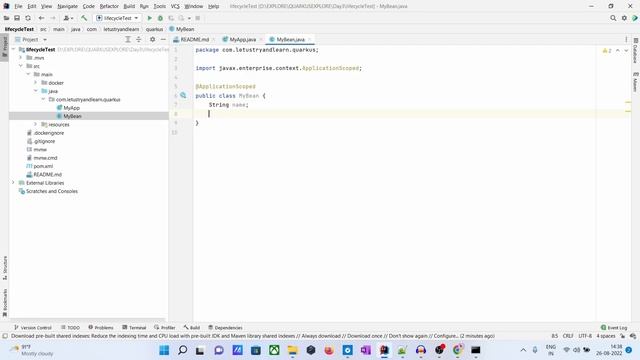Open the Terminal tool window
Image resolution: width=640 pixels, height=360 pixels.
(x=134, y=327)
